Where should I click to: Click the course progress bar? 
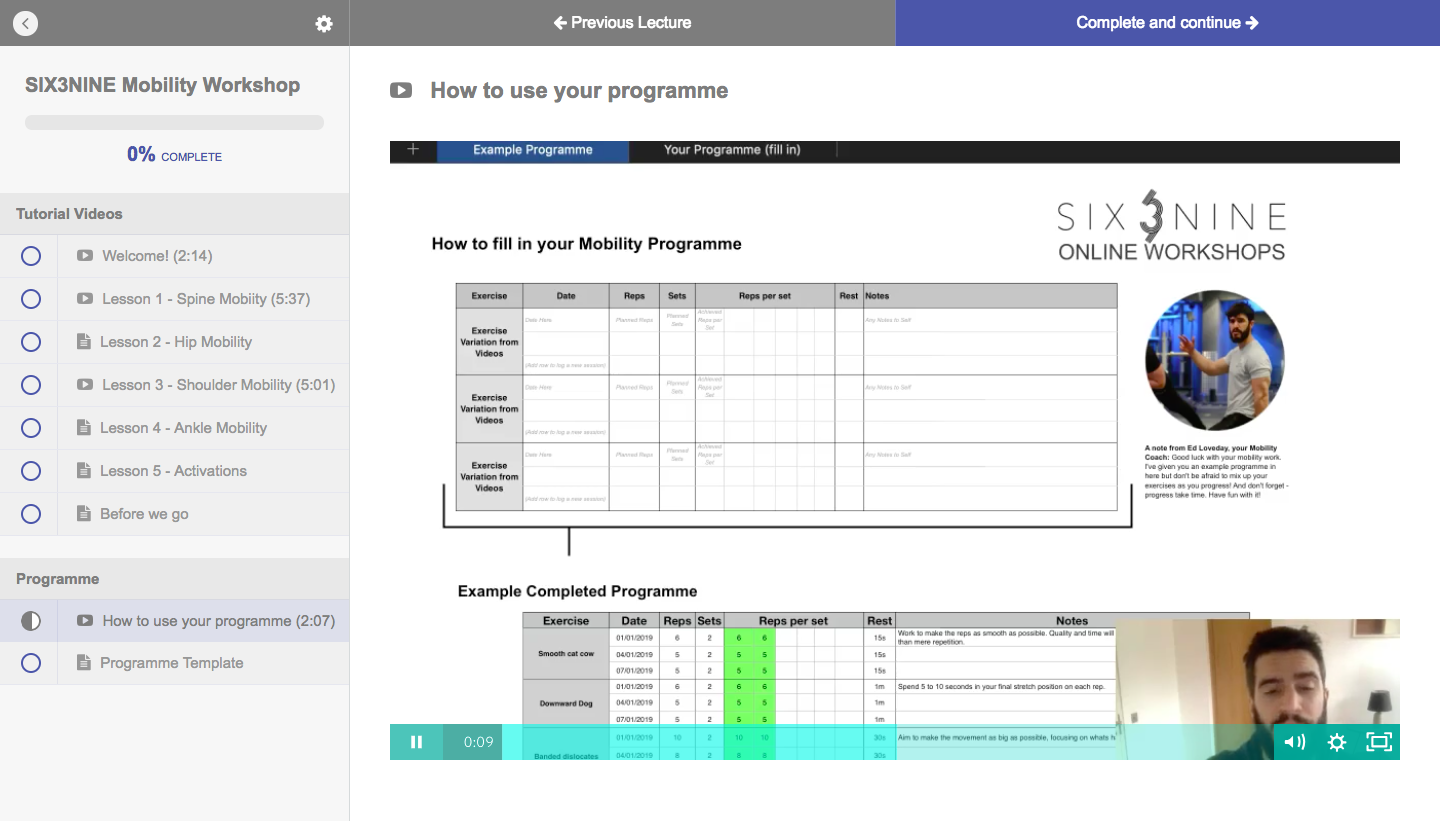click(x=174, y=123)
